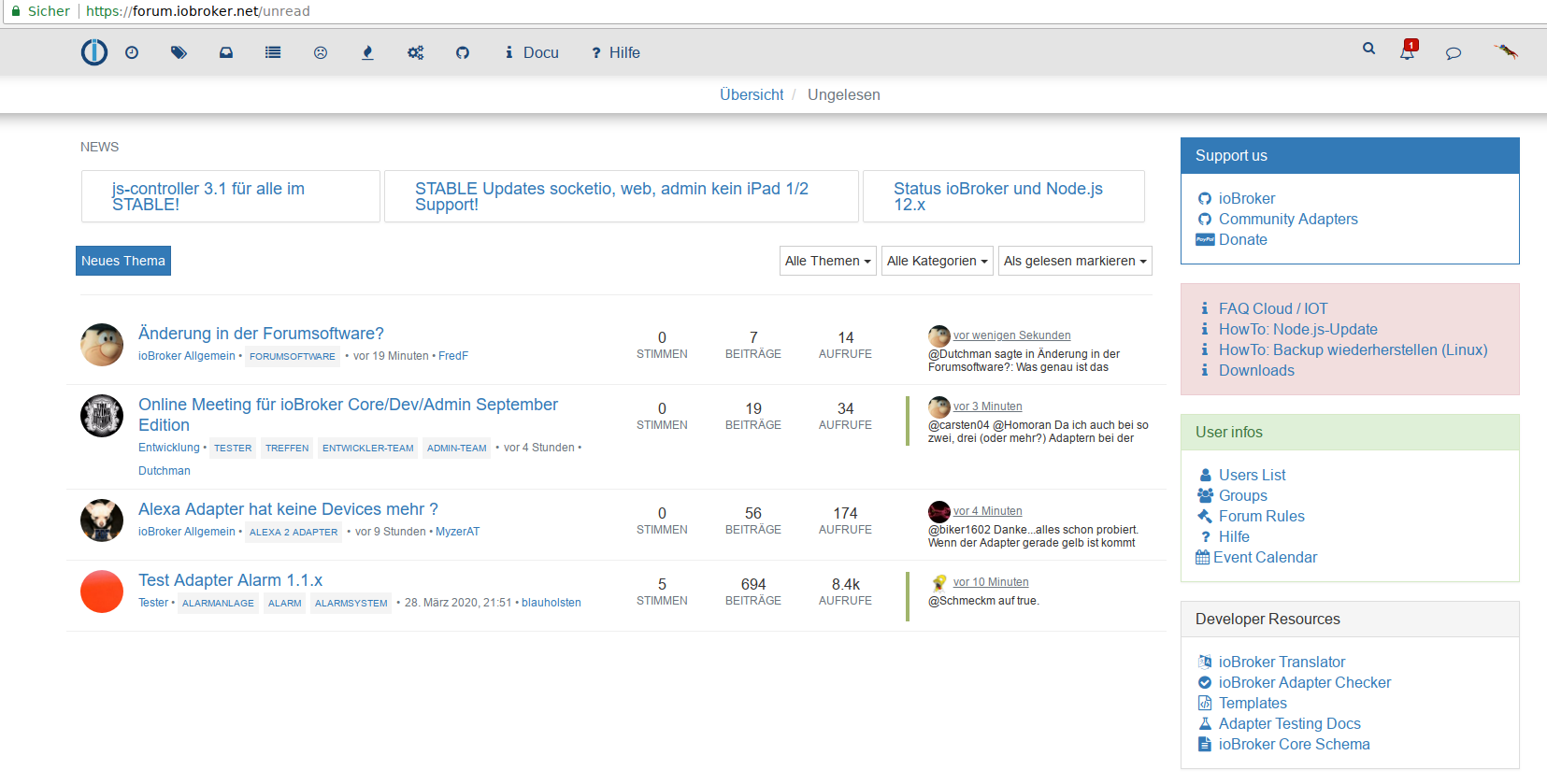1547x784 pixels.
Task: Select the FORUMSOFTWARE tag
Action: pos(293,356)
